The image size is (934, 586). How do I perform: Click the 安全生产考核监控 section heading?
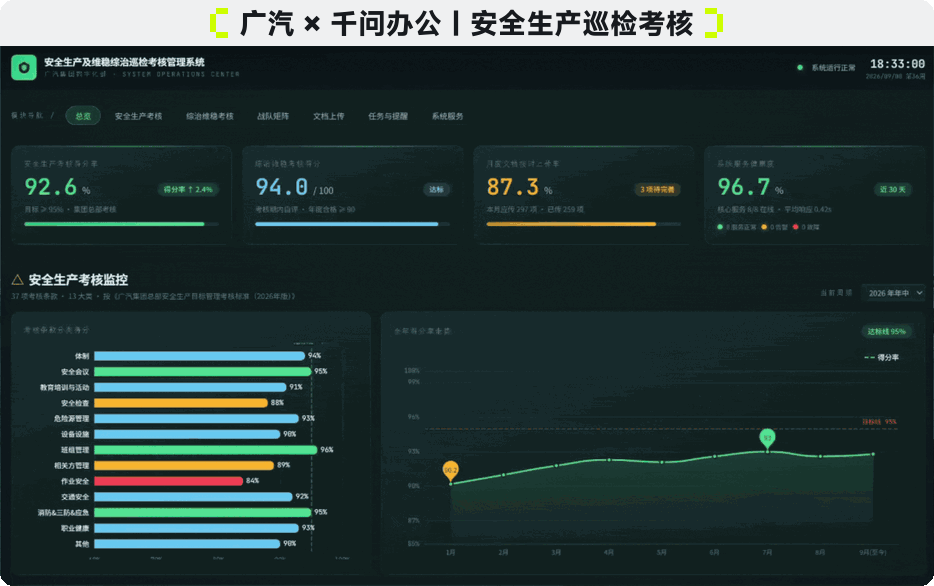point(78,279)
